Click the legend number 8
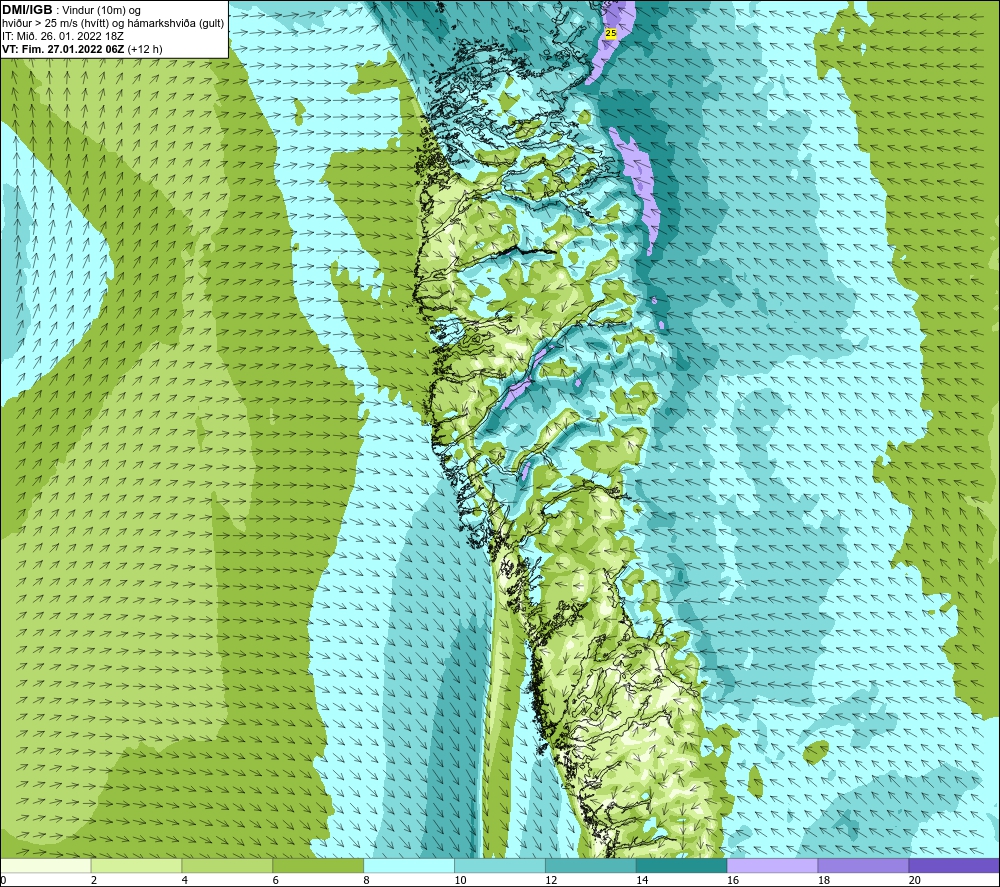 [366, 880]
